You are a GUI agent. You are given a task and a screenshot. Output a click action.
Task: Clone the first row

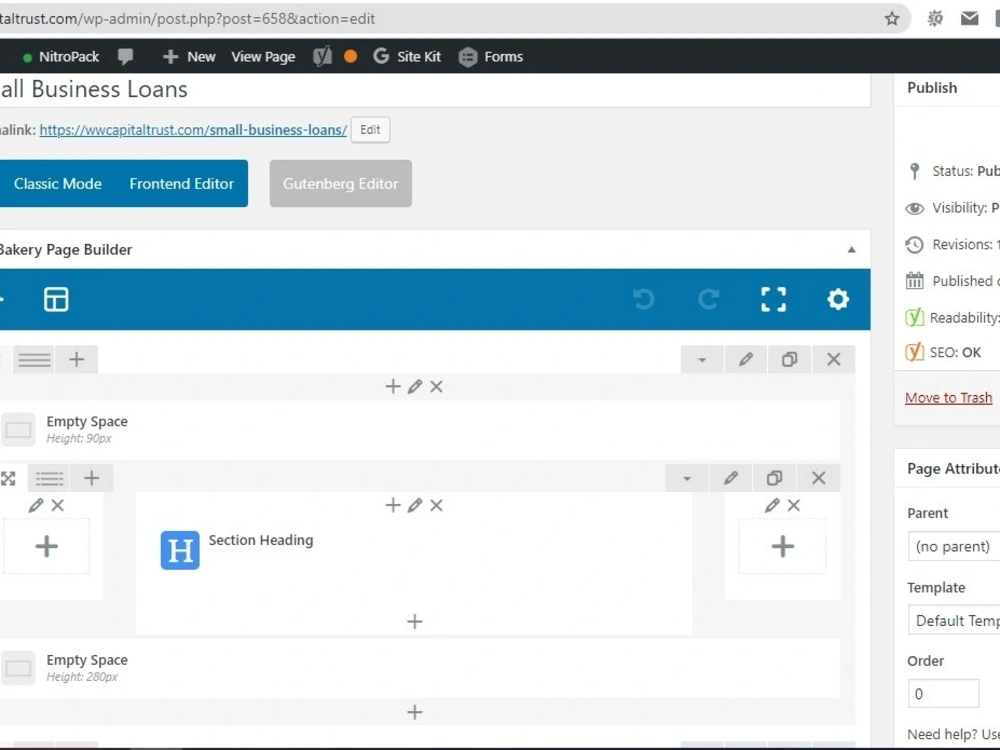tap(790, 359)
